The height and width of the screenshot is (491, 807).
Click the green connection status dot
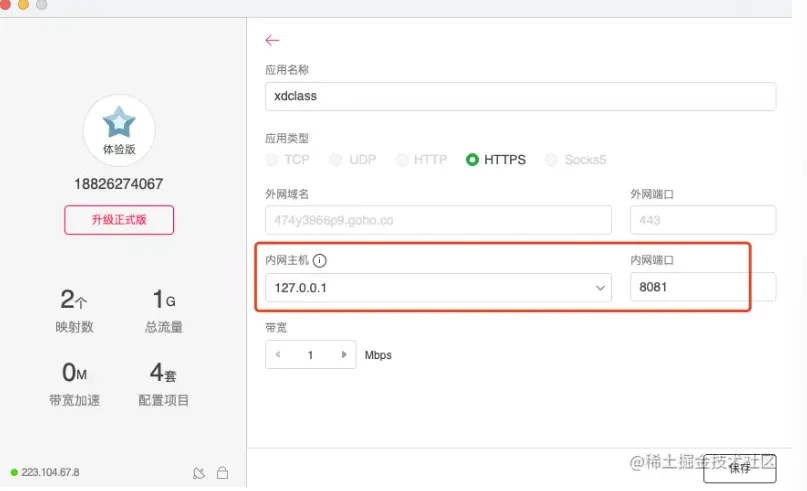pyautogui.click(x=14, y=472)
